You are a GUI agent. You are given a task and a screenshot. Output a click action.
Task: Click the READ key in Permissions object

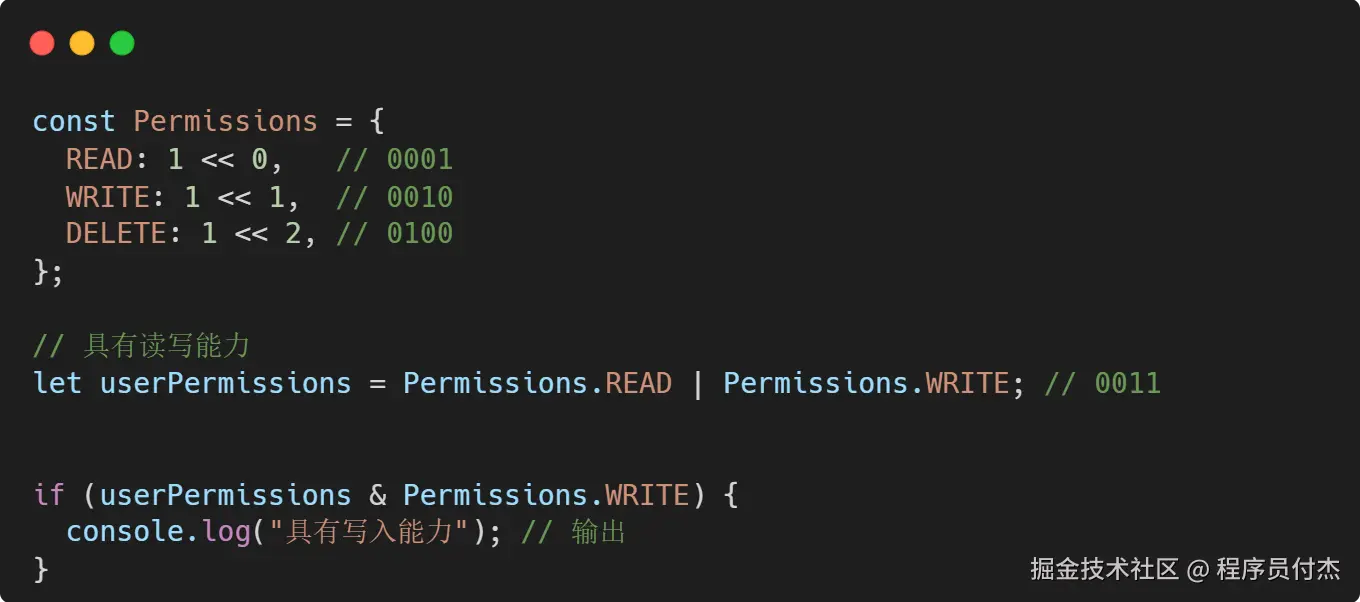pos(99,159)
